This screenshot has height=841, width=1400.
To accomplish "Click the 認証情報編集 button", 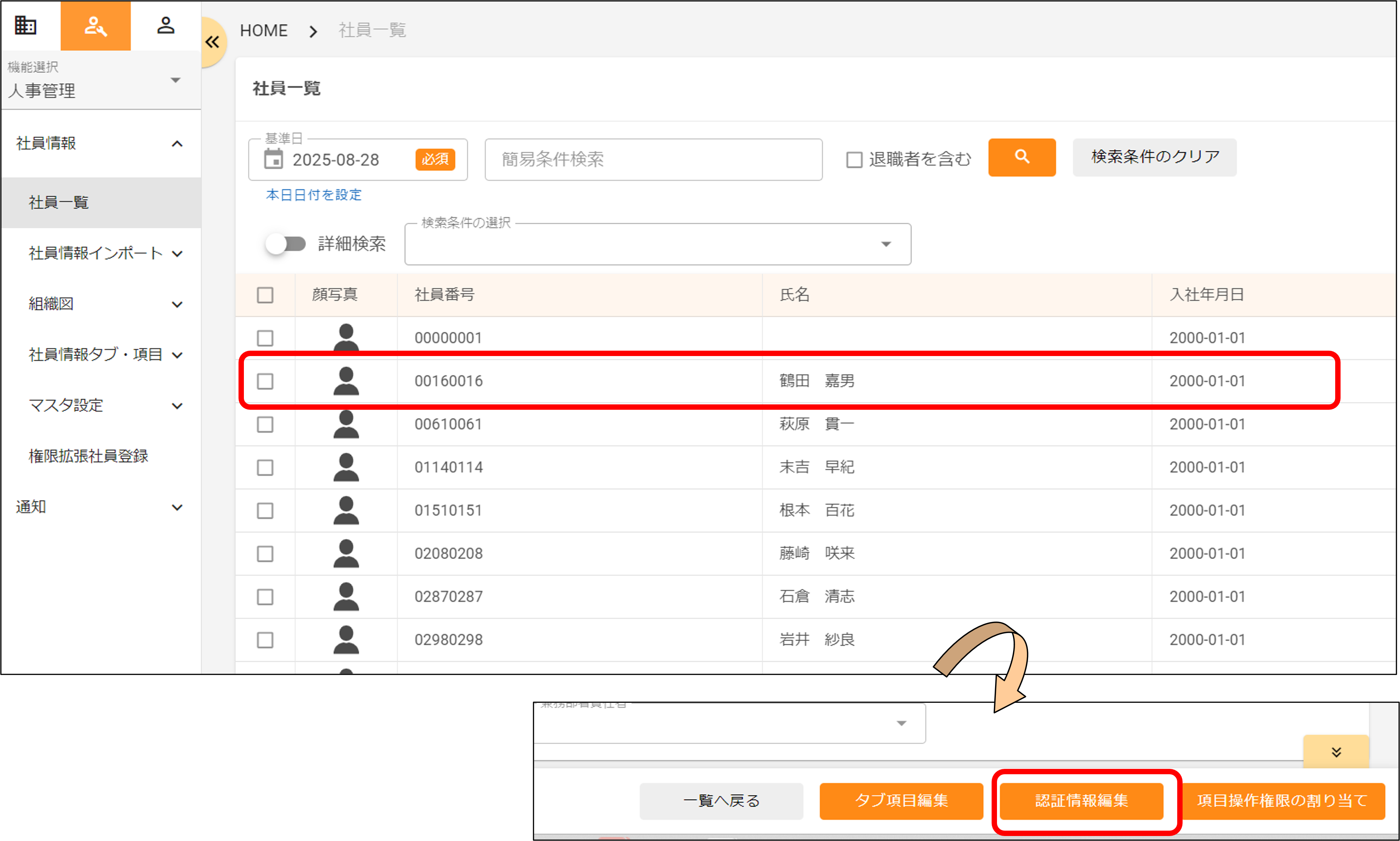I will coord(1081,800).
